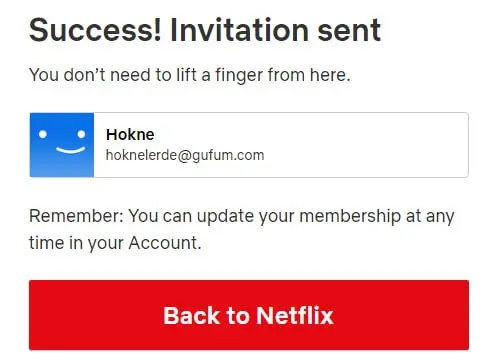493x364 pixels.
Task: Click 'Invitation sent' in the heading
Action: (275, 30)
